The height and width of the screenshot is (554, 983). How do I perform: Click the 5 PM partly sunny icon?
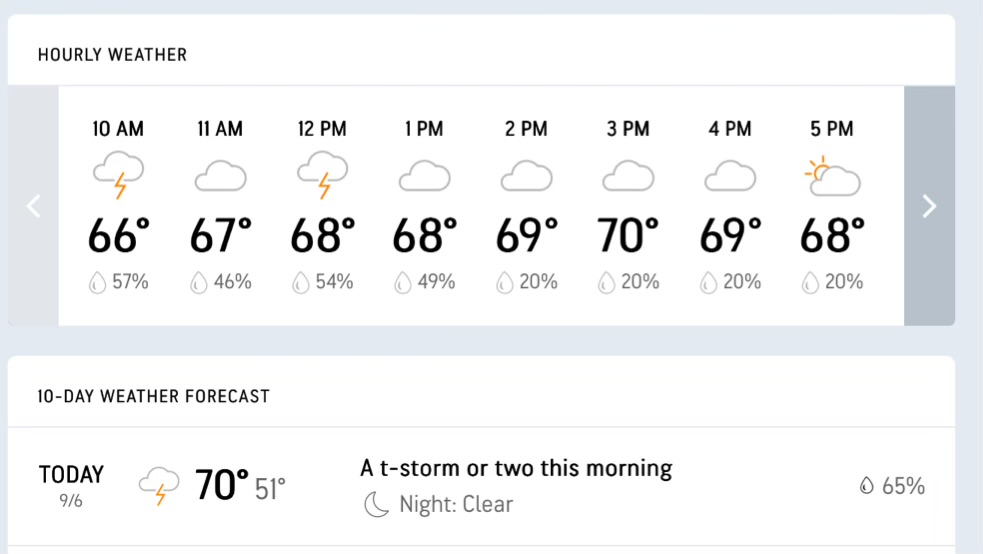[x=832, y=177]
